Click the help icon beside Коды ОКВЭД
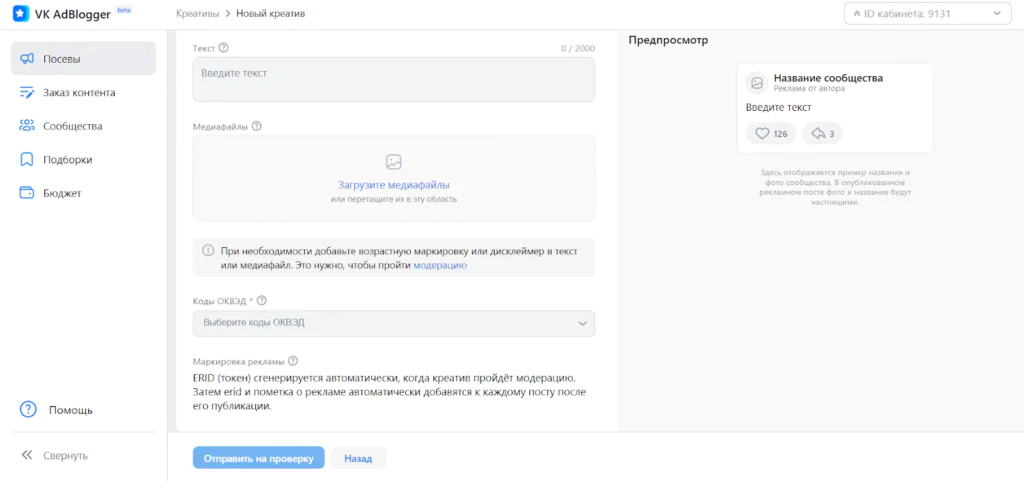1024x481 pixels. click(263, 301)
